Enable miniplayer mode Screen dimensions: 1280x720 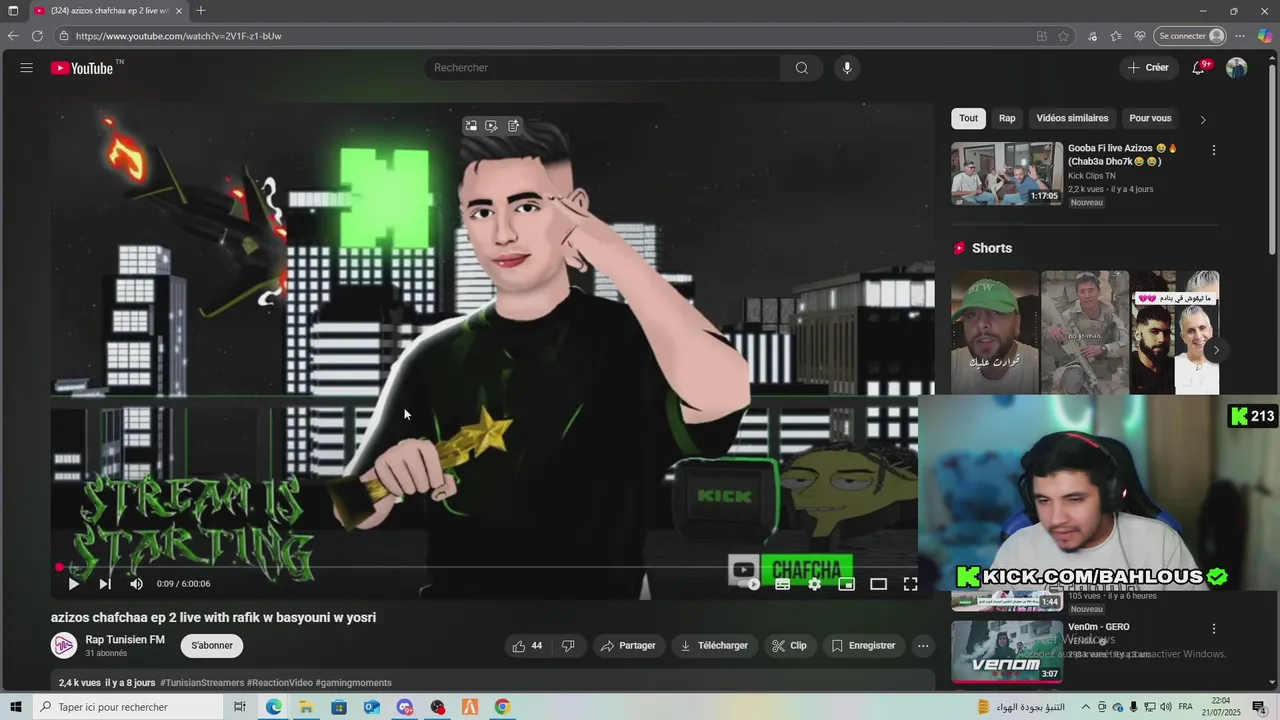point(847,584)
